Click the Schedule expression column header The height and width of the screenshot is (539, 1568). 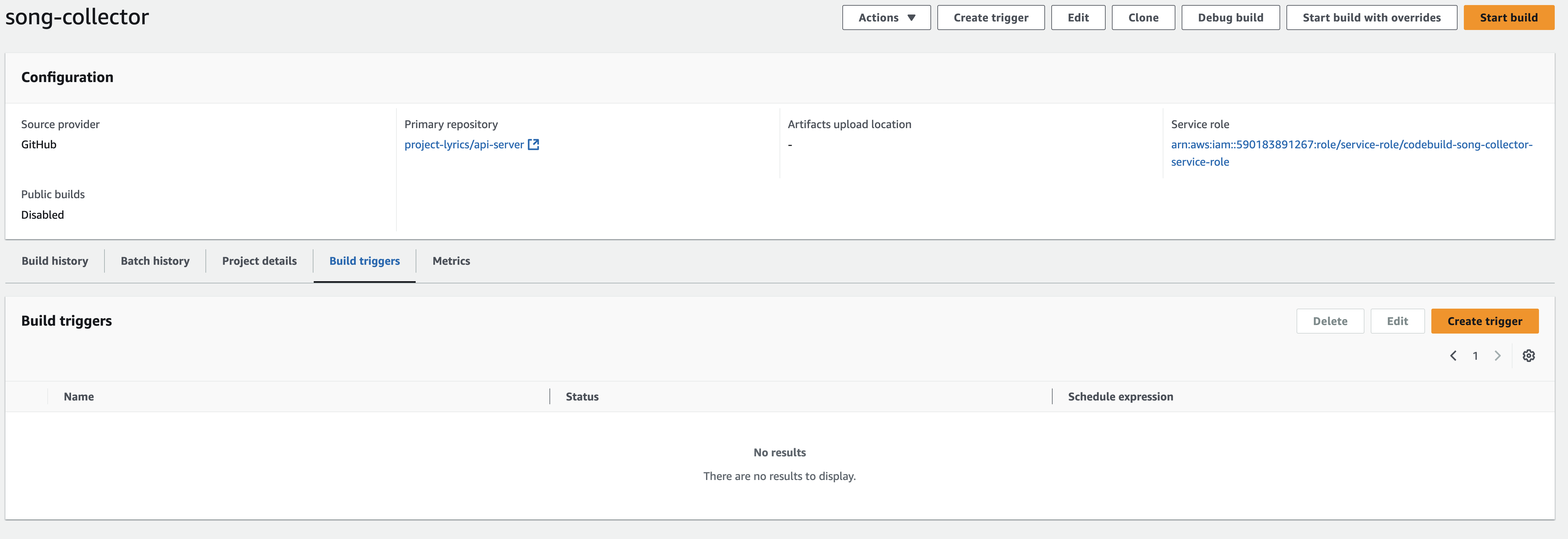(x=1120, y=397)
